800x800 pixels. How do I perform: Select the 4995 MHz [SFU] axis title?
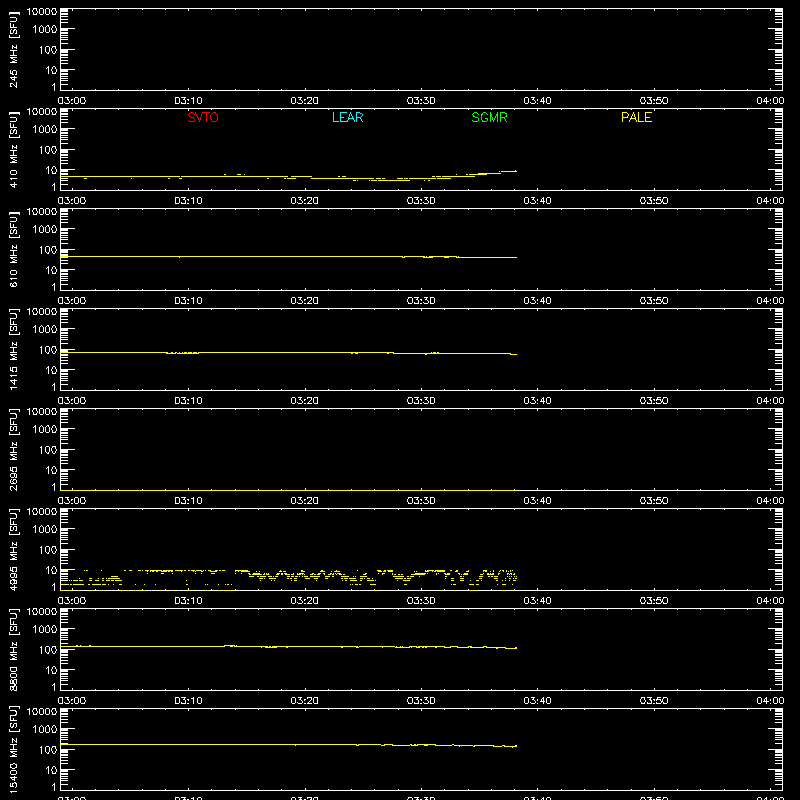[x=13, y=549]
